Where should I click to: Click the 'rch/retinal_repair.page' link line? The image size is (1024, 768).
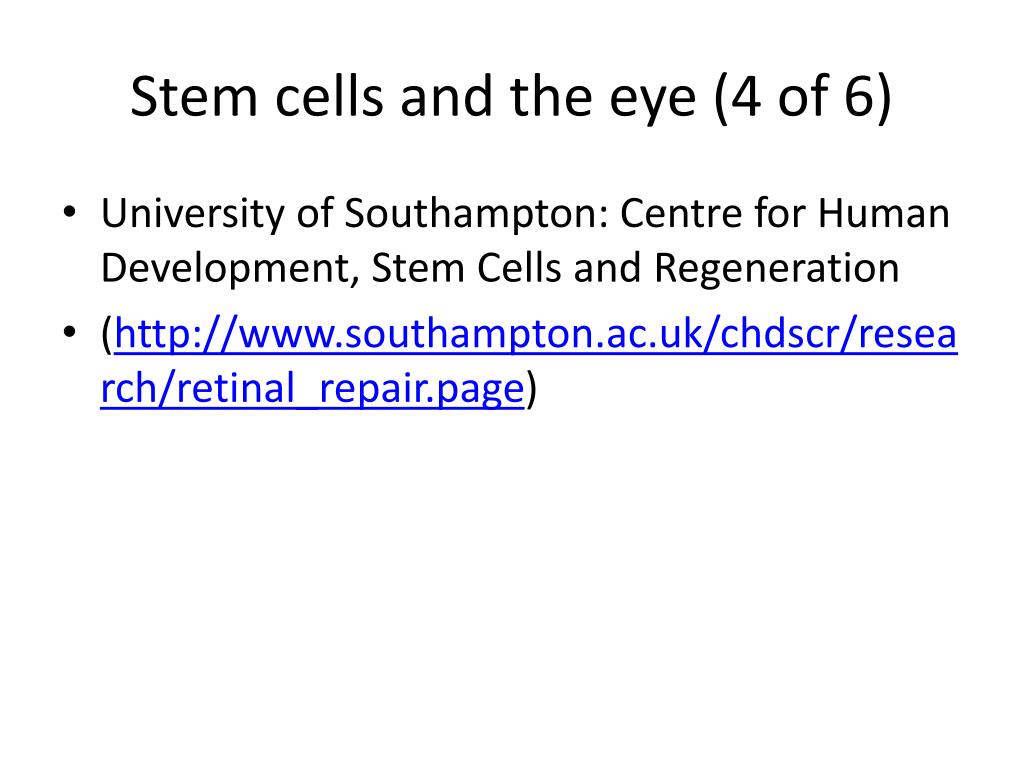coord(312,389)
